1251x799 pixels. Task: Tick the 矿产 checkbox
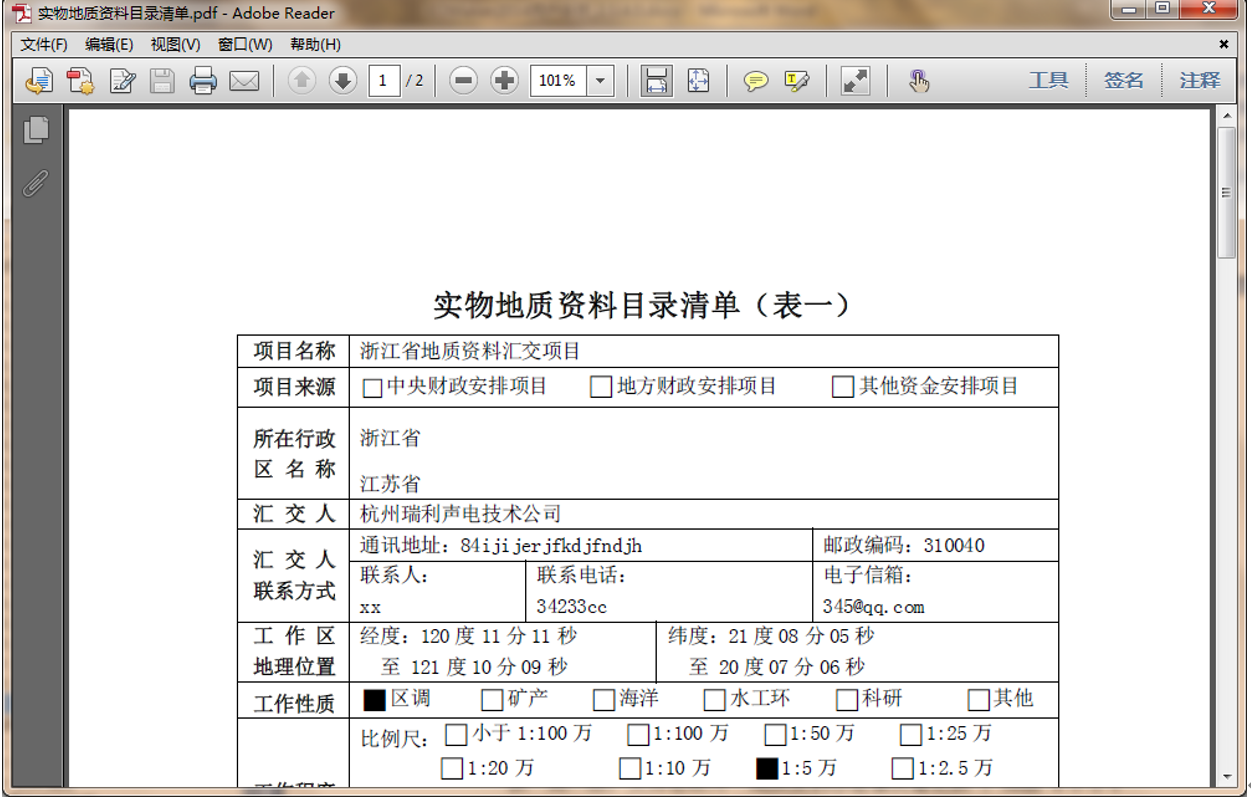492,700
